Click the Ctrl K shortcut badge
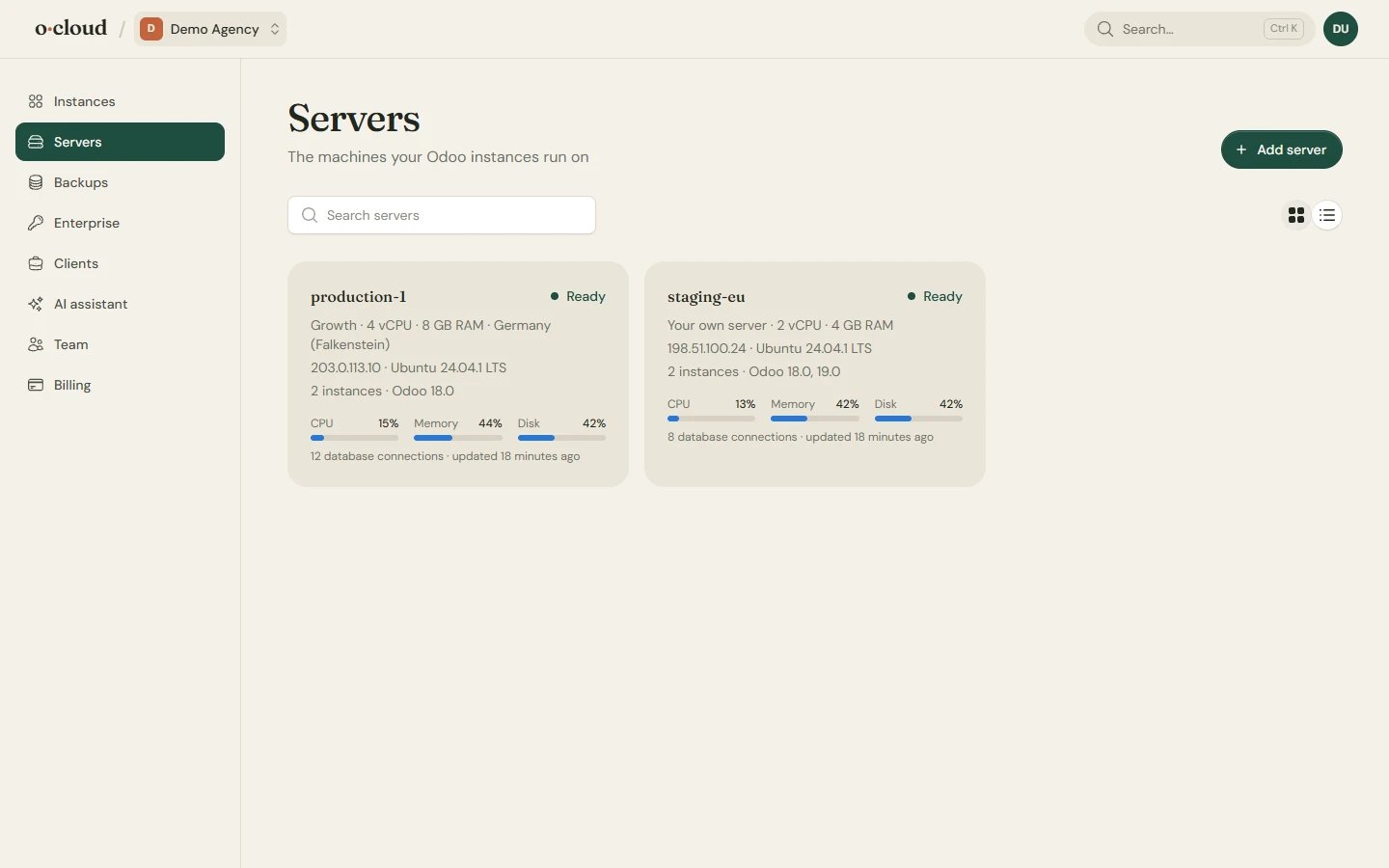 [1284, 29]
